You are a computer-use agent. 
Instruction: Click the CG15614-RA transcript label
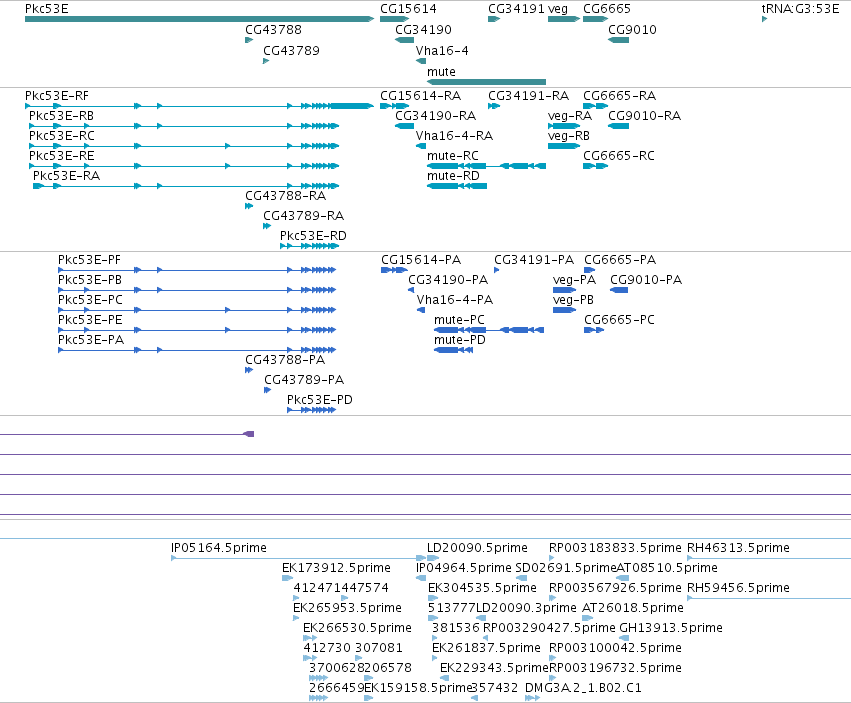(x=421, y=96)
